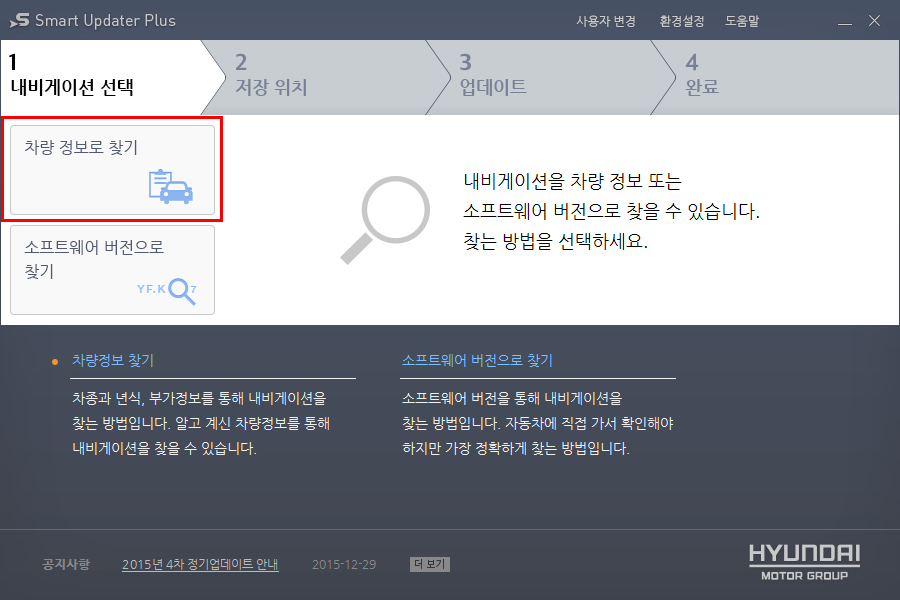
Task: Click the text 하지만 가장 정확하게 찾는 방법입니다.
Action: click(x=515, y=448)
